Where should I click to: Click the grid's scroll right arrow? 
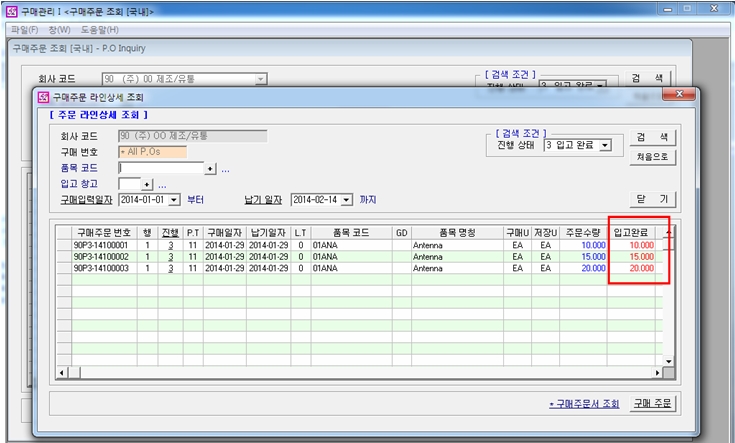657,373
